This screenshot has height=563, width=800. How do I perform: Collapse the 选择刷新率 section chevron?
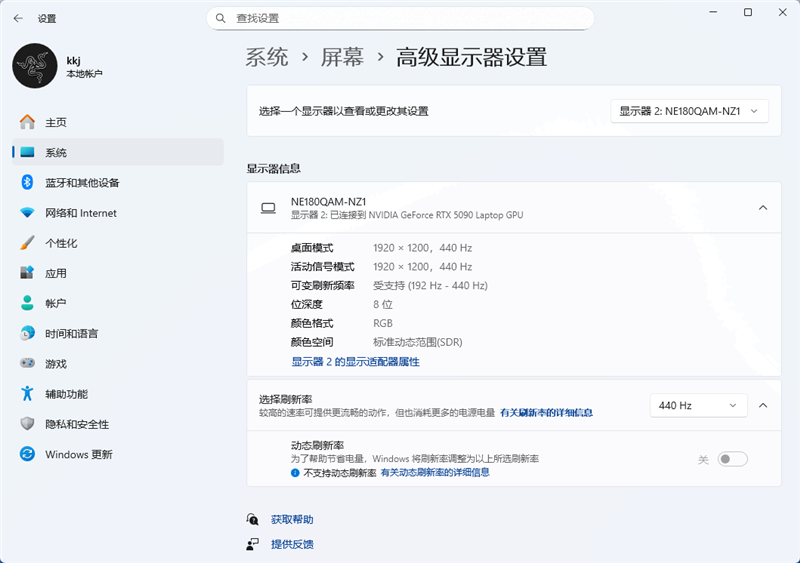coord(763,405)
